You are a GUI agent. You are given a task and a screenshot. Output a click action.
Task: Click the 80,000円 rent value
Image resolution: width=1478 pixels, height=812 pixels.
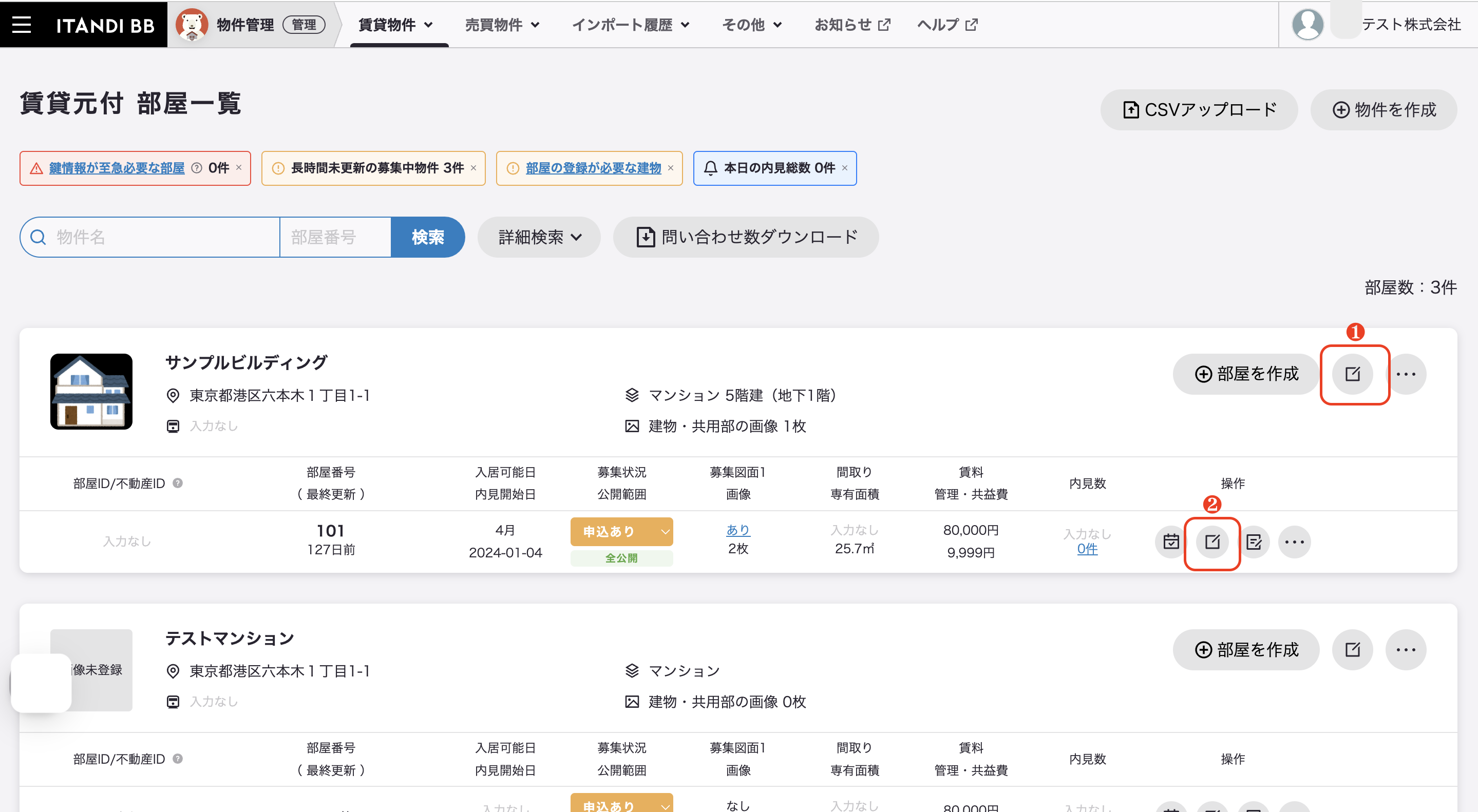[x=971, y=530]
